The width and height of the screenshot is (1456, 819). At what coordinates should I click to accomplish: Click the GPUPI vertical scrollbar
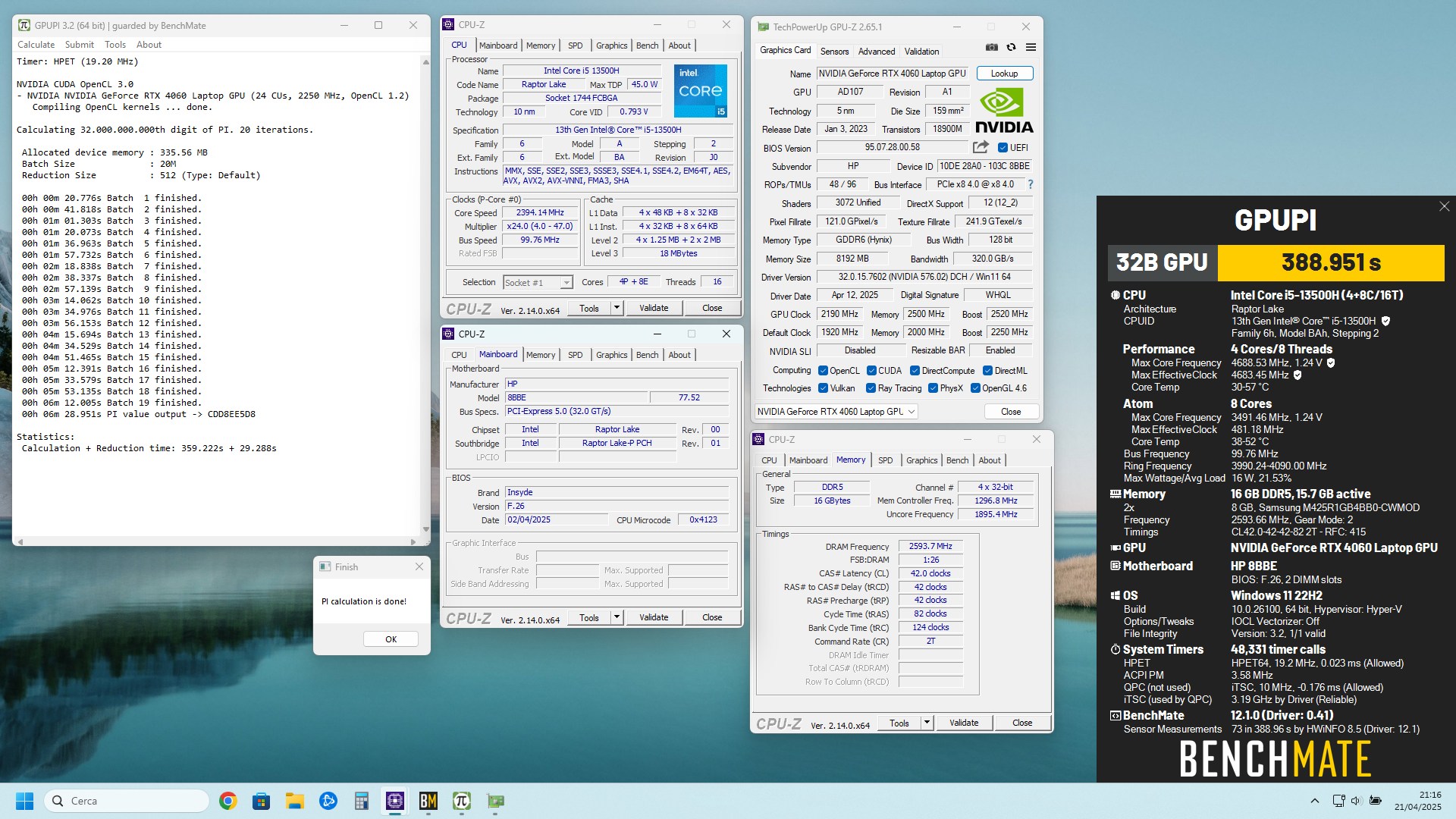[x=425, y=296]
